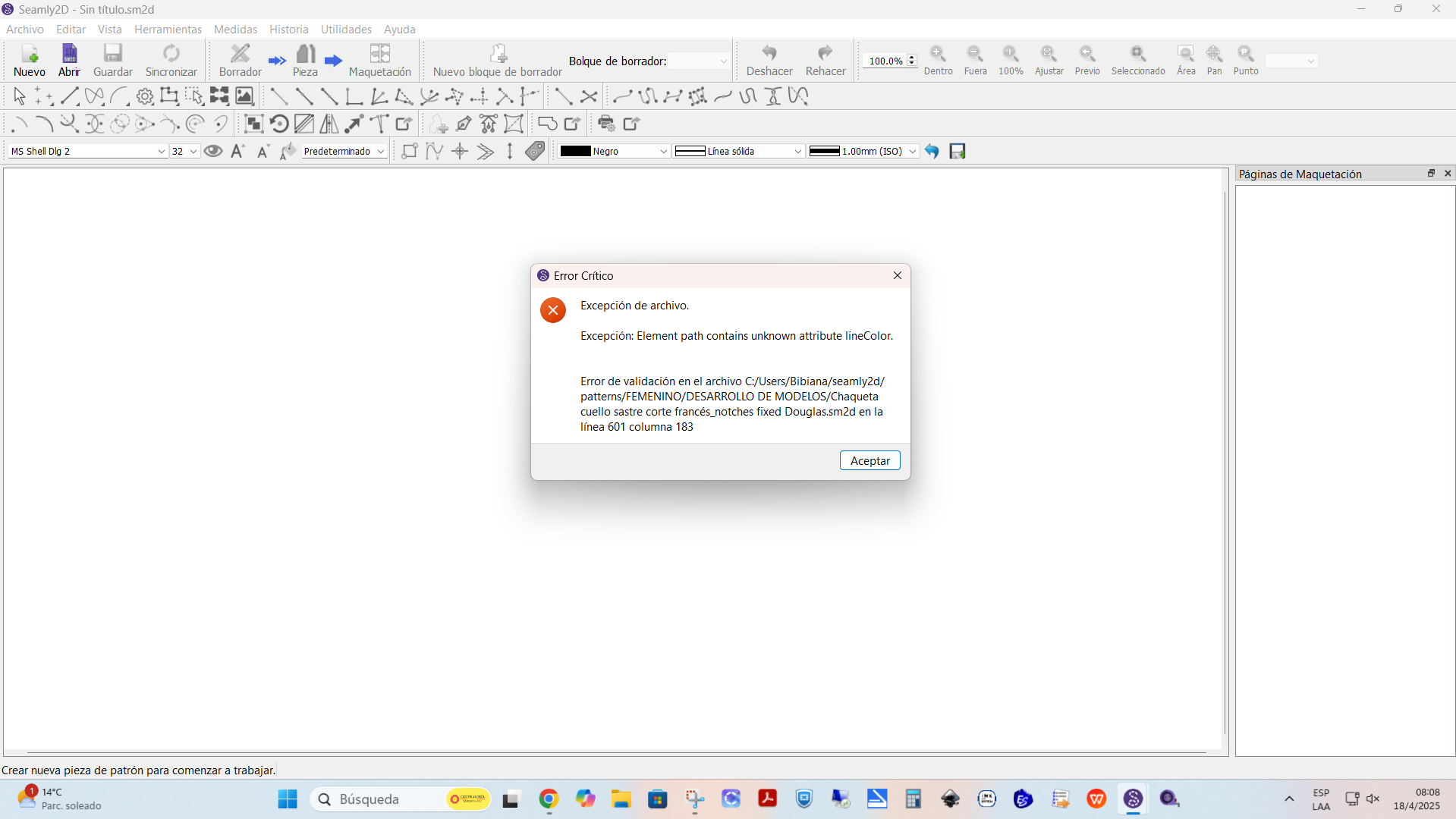
Task: Click the zoom percentage stepper arrows
Action: [x=911, y=61]
